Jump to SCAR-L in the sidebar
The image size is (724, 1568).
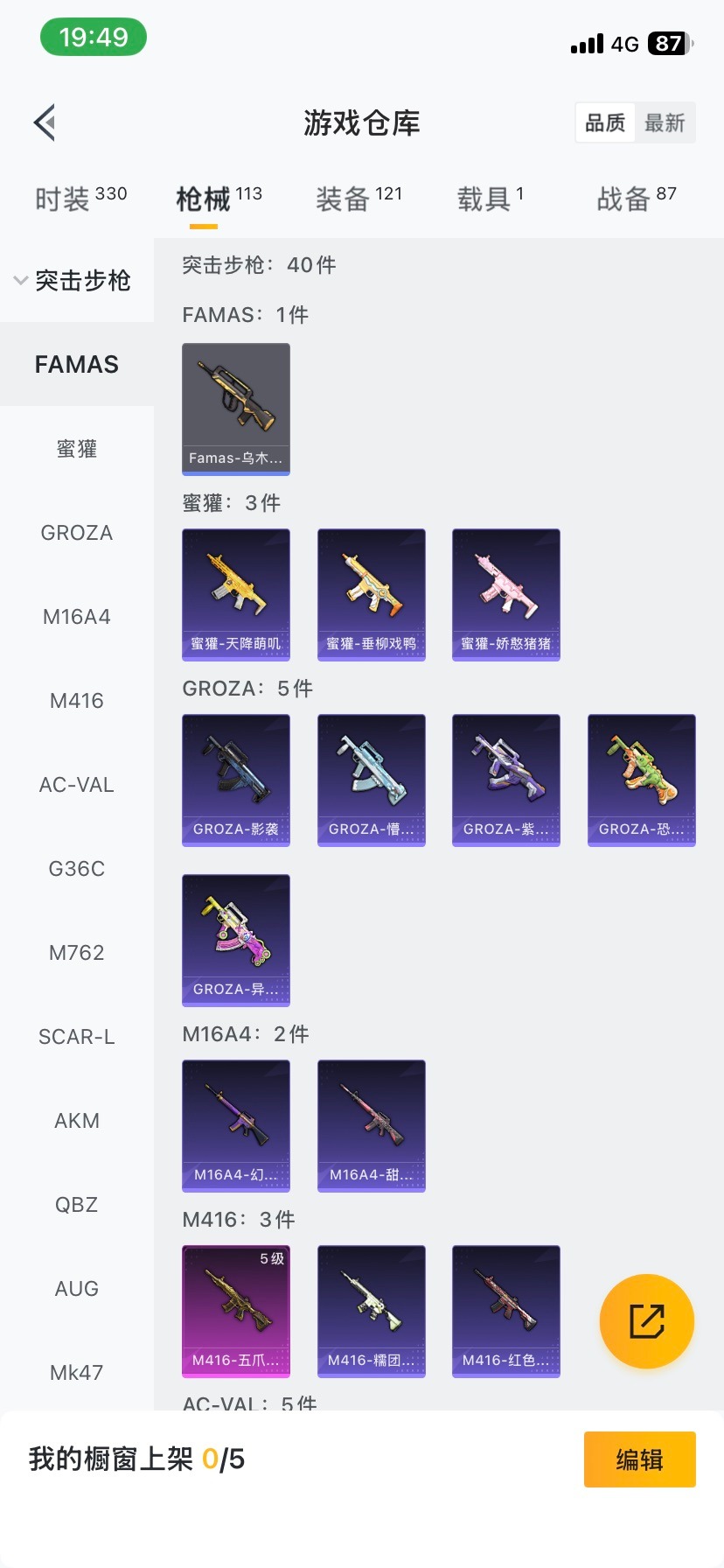point(77,1037)
